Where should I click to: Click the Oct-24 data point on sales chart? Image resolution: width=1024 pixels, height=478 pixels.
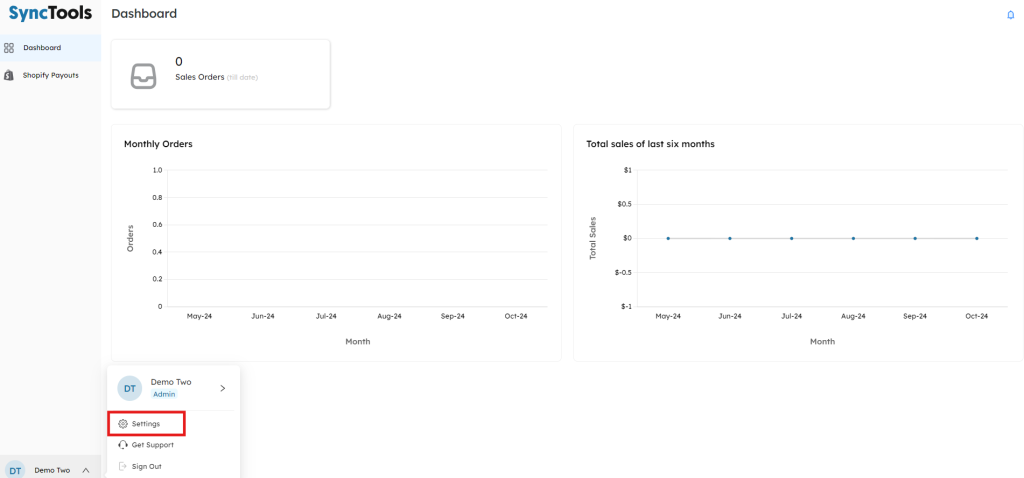[x=976, y=238]
